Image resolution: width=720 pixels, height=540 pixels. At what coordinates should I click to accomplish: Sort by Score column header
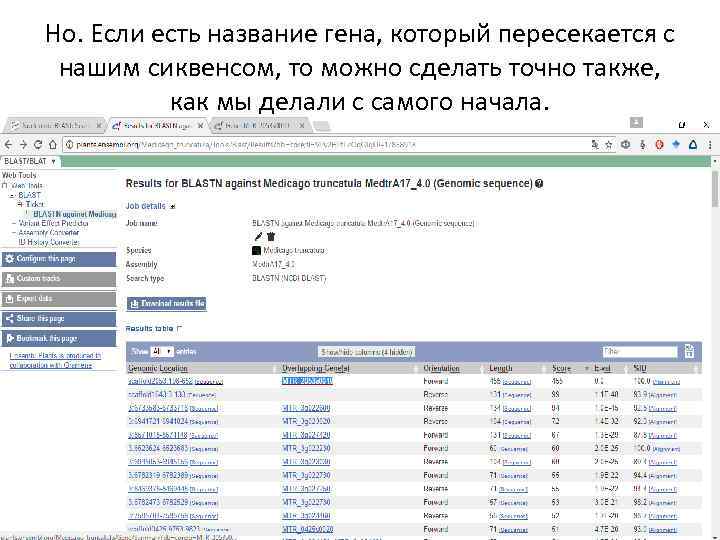(561, 368)
